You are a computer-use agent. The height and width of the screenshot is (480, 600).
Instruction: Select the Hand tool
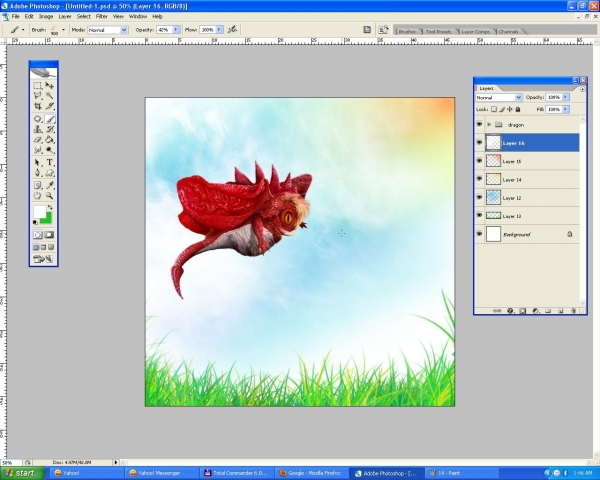(x=38, y=196)
